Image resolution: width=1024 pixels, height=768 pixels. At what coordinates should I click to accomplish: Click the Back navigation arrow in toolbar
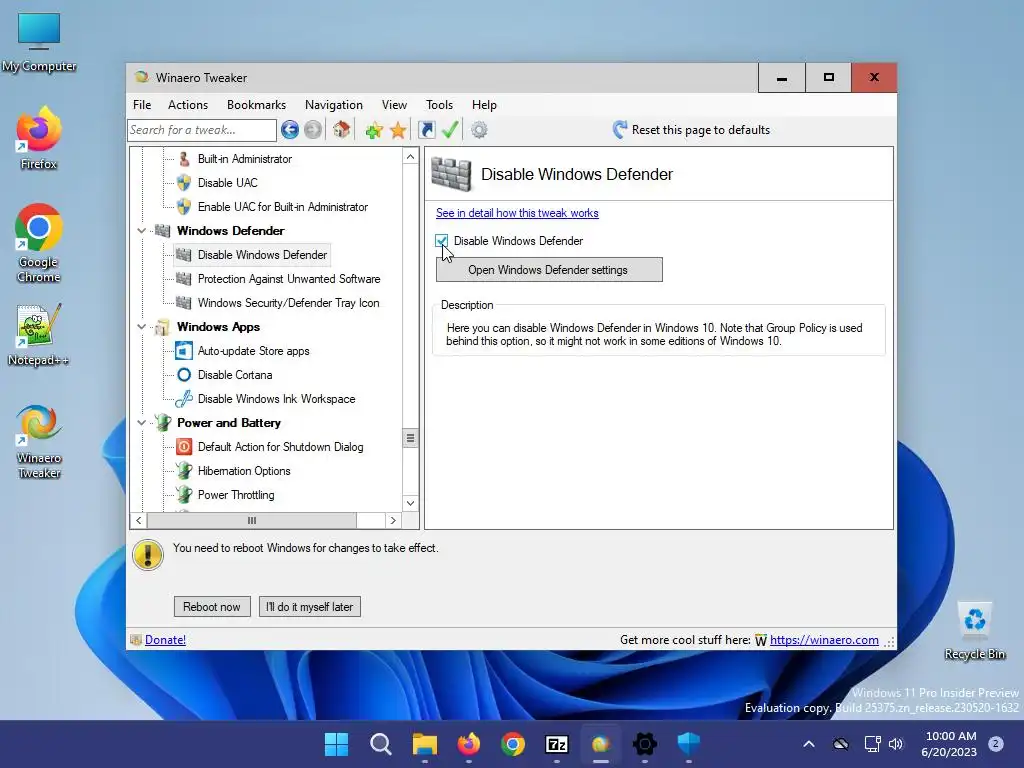[290, 130]
